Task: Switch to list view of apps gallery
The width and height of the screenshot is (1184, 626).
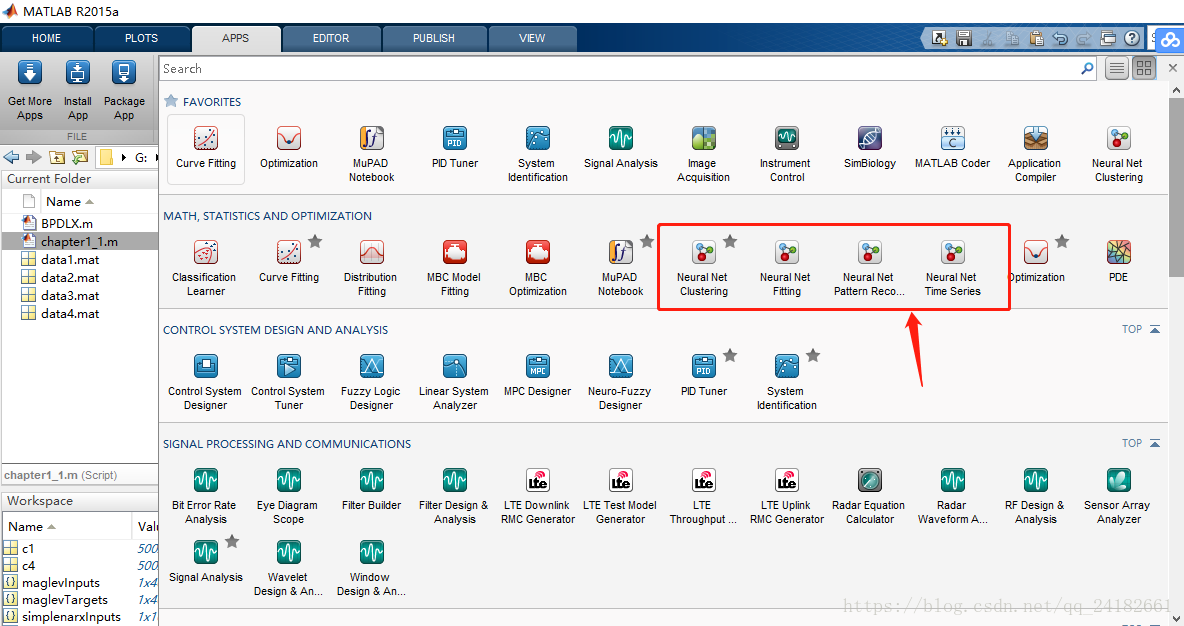Action: pos(1117,69)
